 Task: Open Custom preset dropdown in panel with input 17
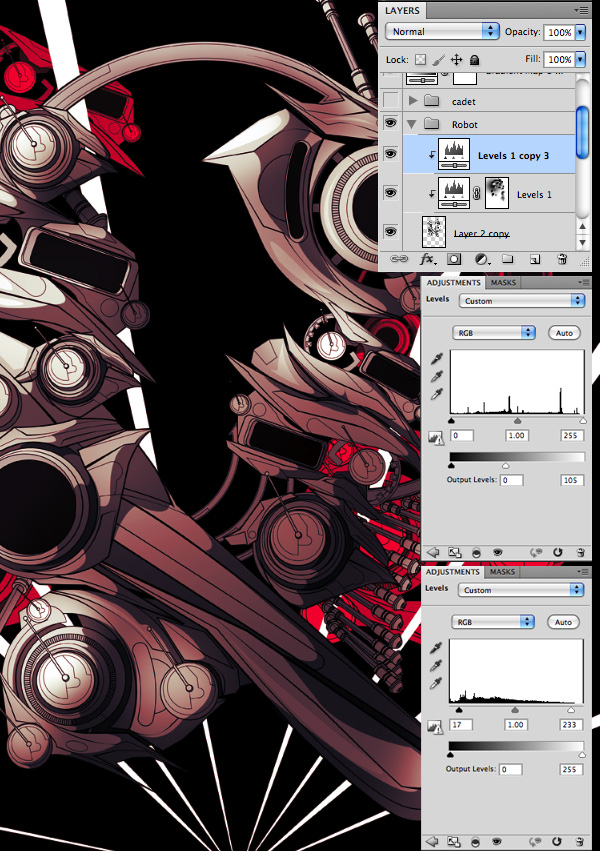click(x=520, y=590)
